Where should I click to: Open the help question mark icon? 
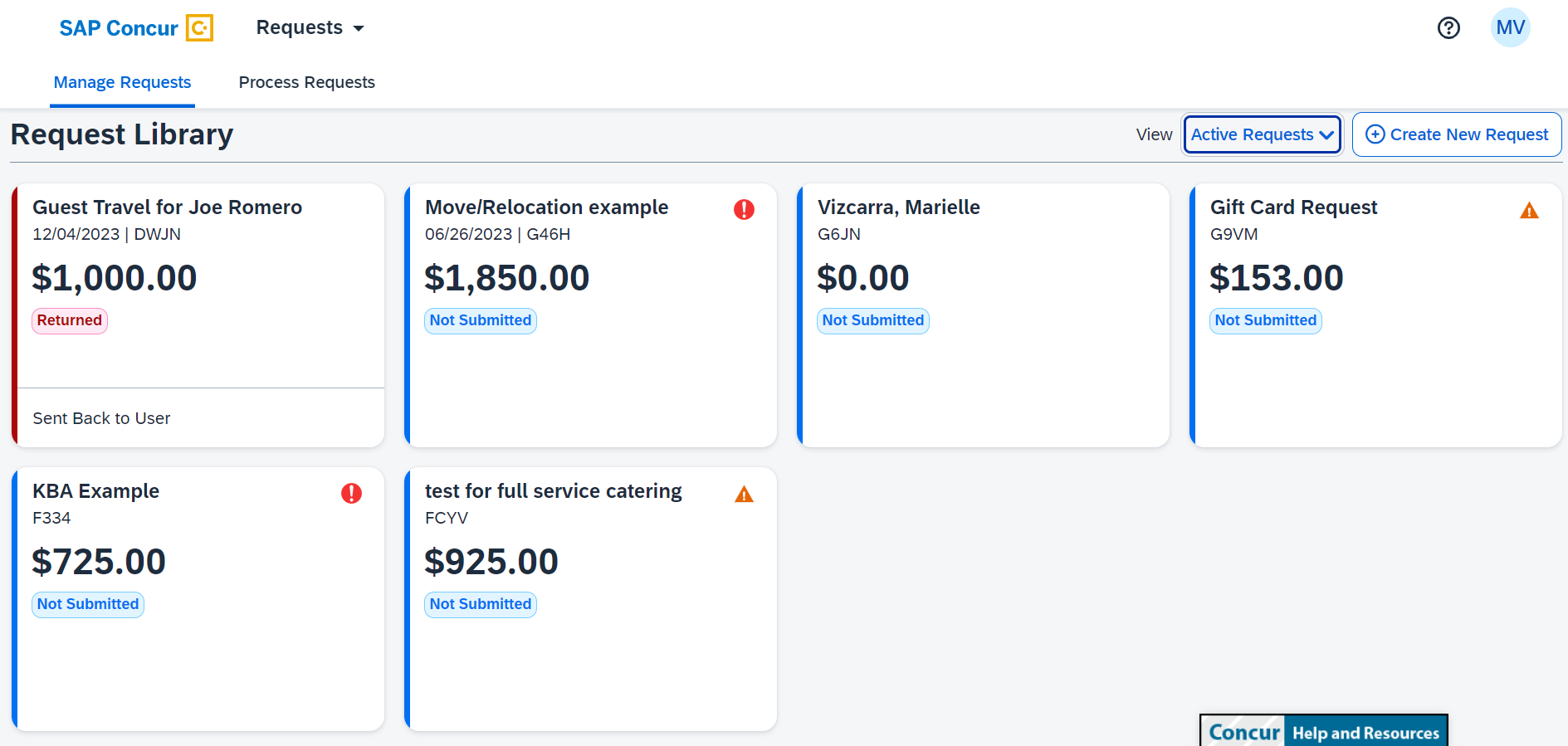[x=1448, y=28]
